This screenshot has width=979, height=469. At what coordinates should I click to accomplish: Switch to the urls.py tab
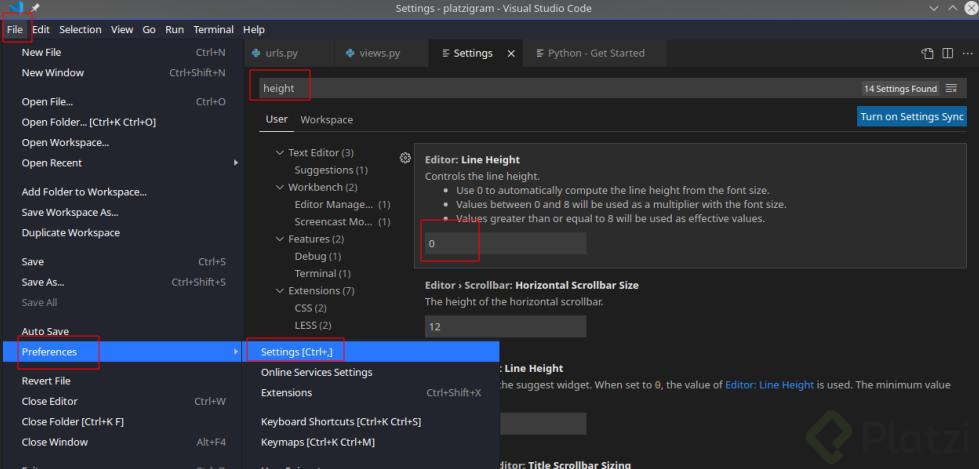tap(287, 53)
